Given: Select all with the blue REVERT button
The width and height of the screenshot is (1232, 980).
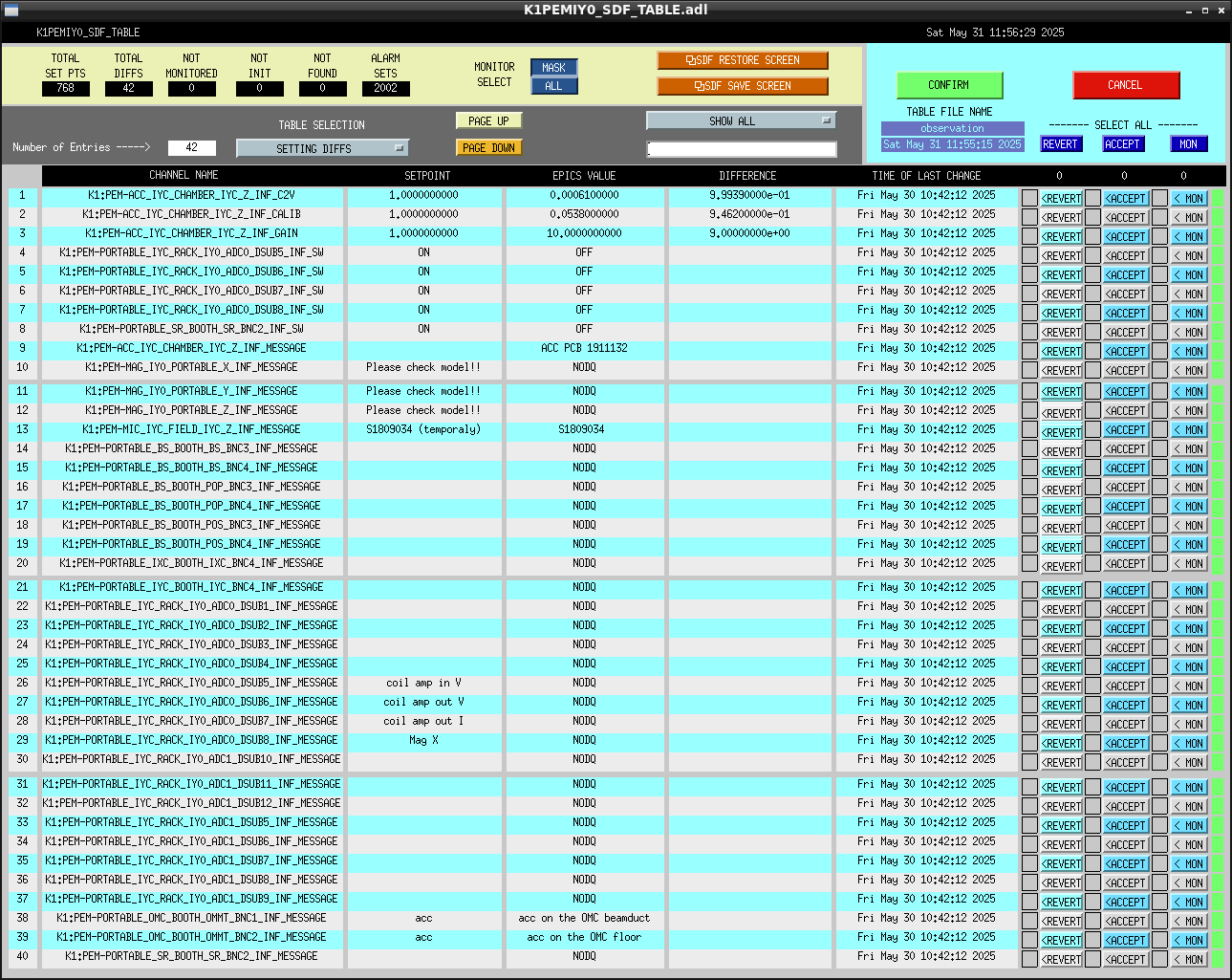Looking at the screenshot, I should (x=1060, y=144).
